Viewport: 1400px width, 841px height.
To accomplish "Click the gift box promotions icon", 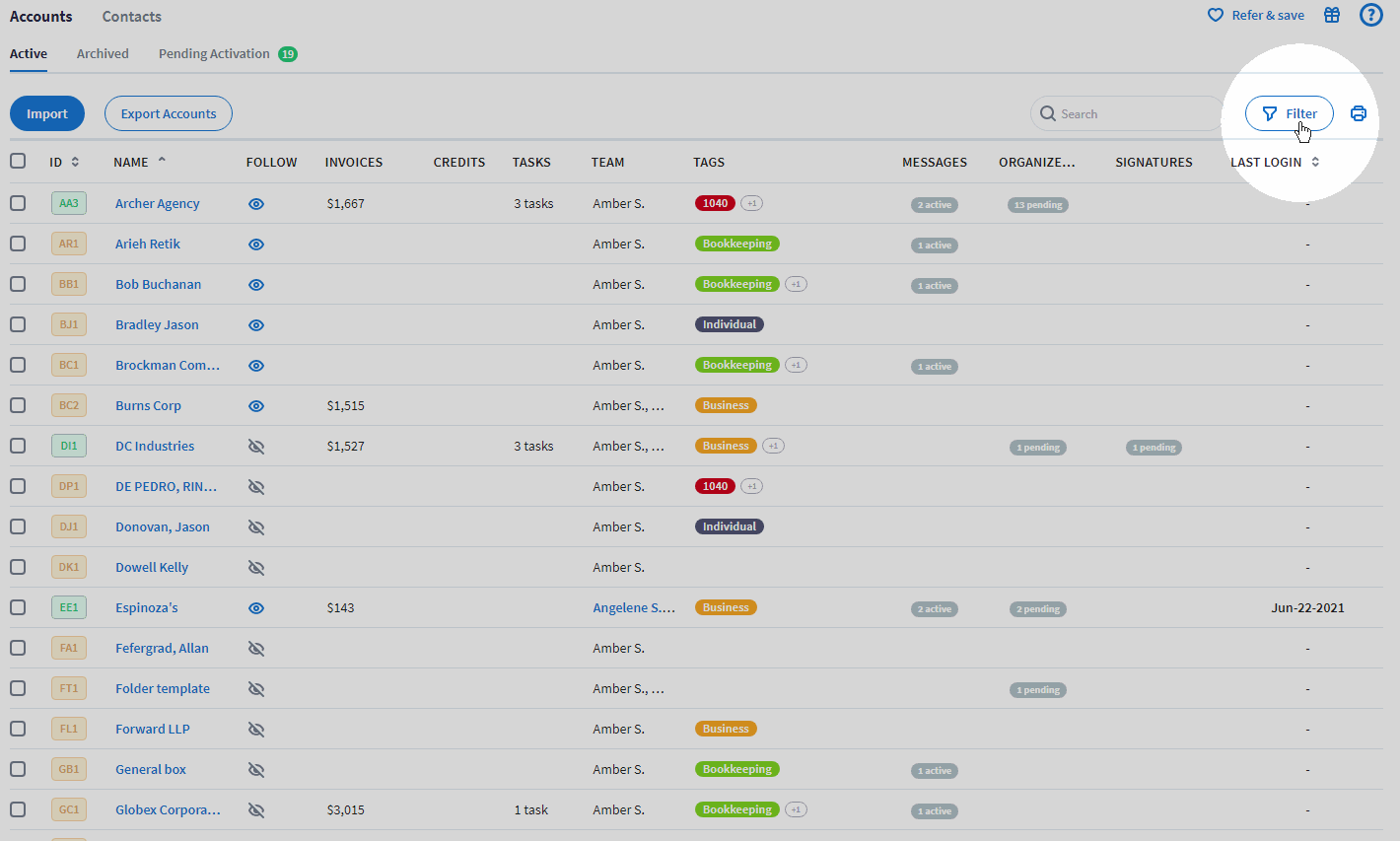I will [1332, 15].
